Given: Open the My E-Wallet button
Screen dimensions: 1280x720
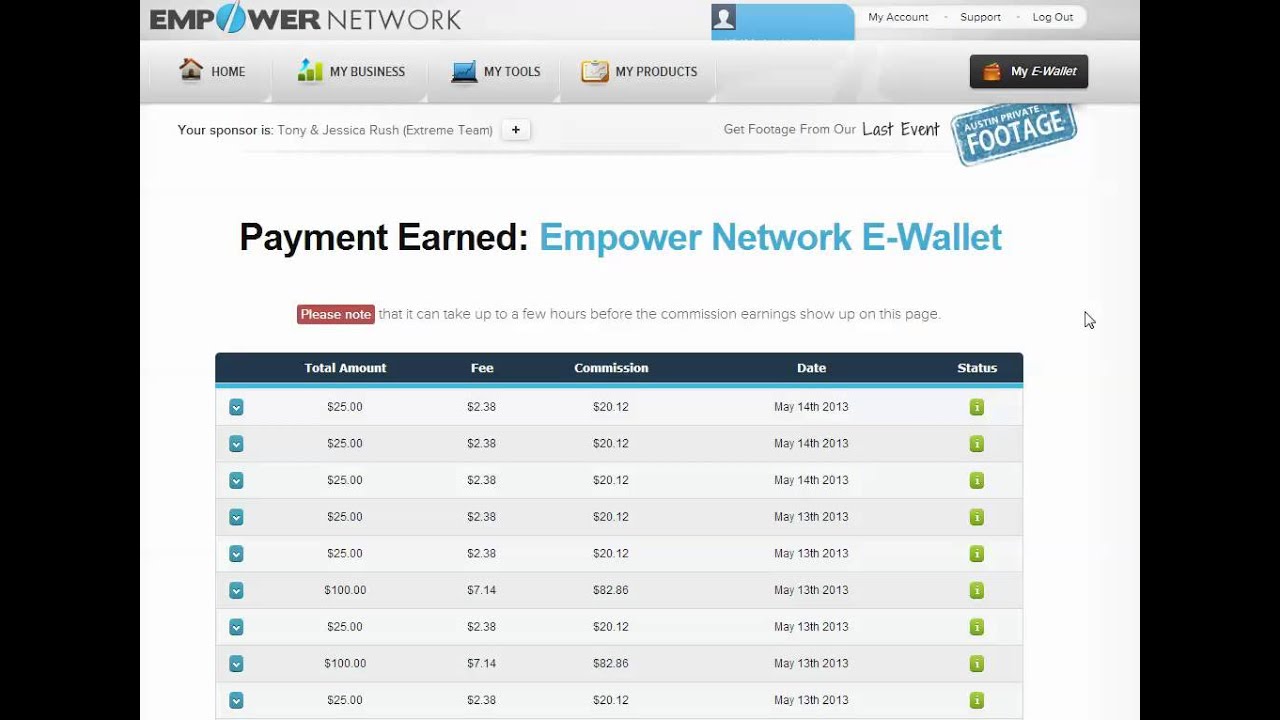Looking at the screenshot, I should (x=1029, y=72).
